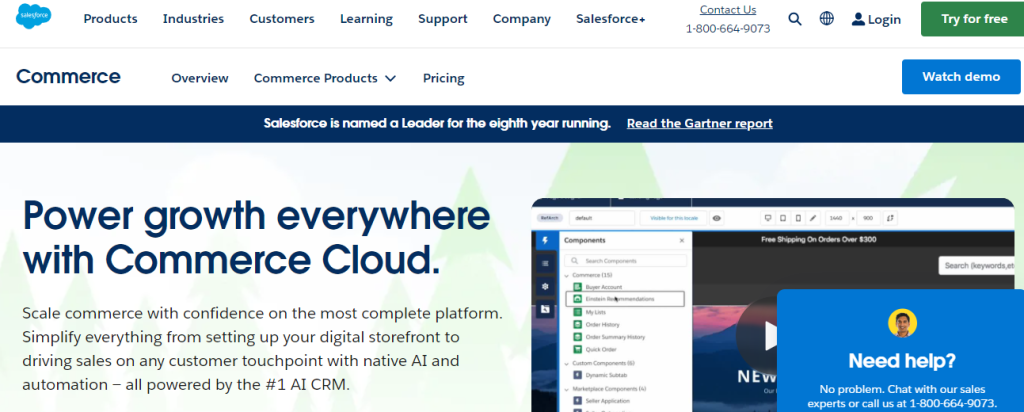Click the Dynamic Subtab component icon
Image resolution: width=1024 pixels, height=412 pixels.
click(x=577, y=375)
